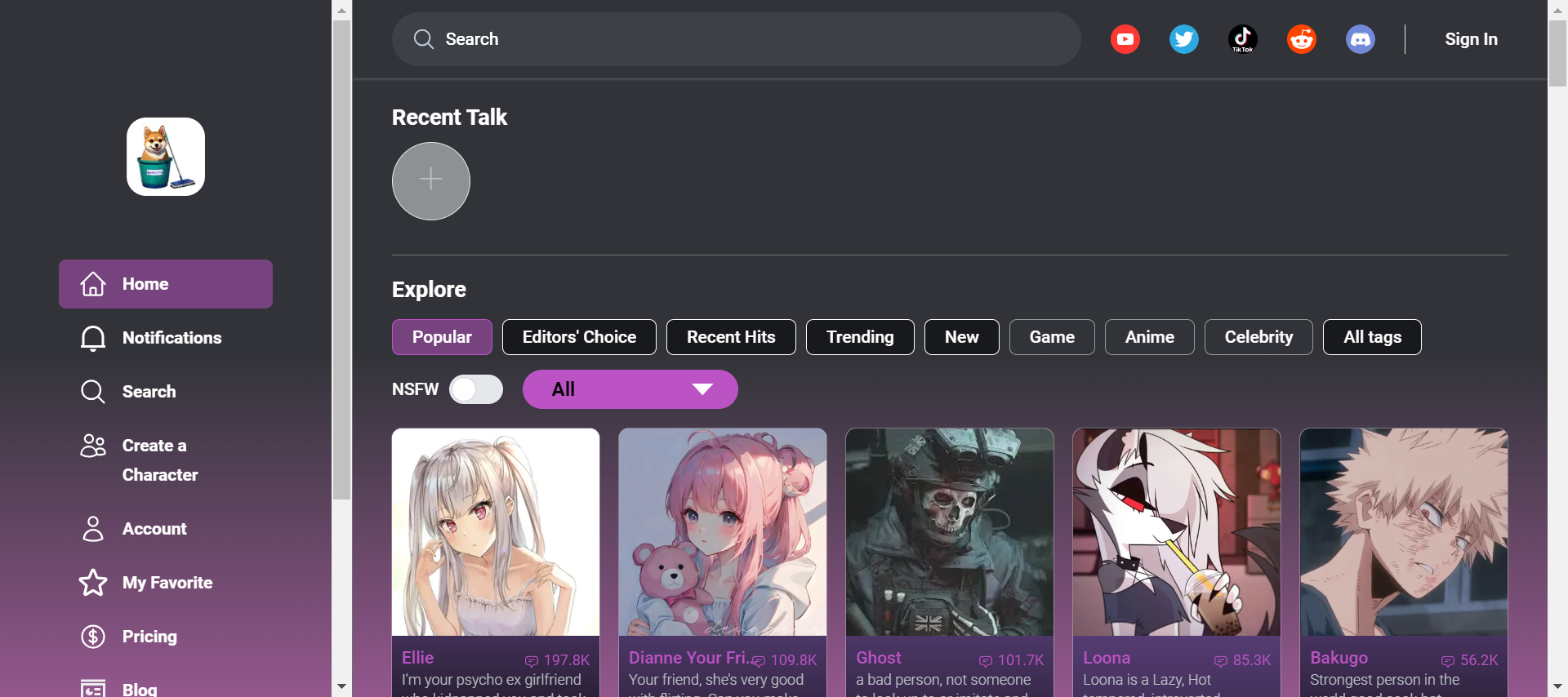1568x697 pixels.
Task: Open the Discord social link icon
Action: pos(1361,39)
